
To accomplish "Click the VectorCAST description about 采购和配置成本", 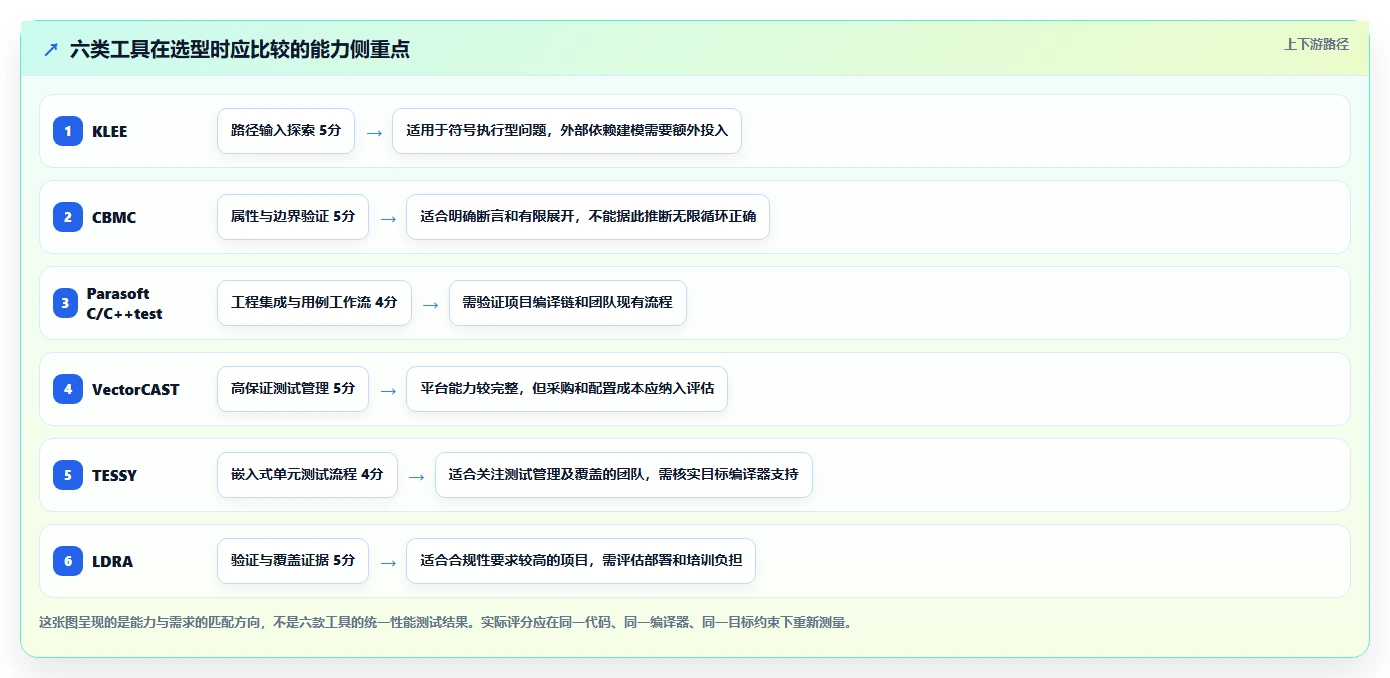I will click(x=567, y=389).
